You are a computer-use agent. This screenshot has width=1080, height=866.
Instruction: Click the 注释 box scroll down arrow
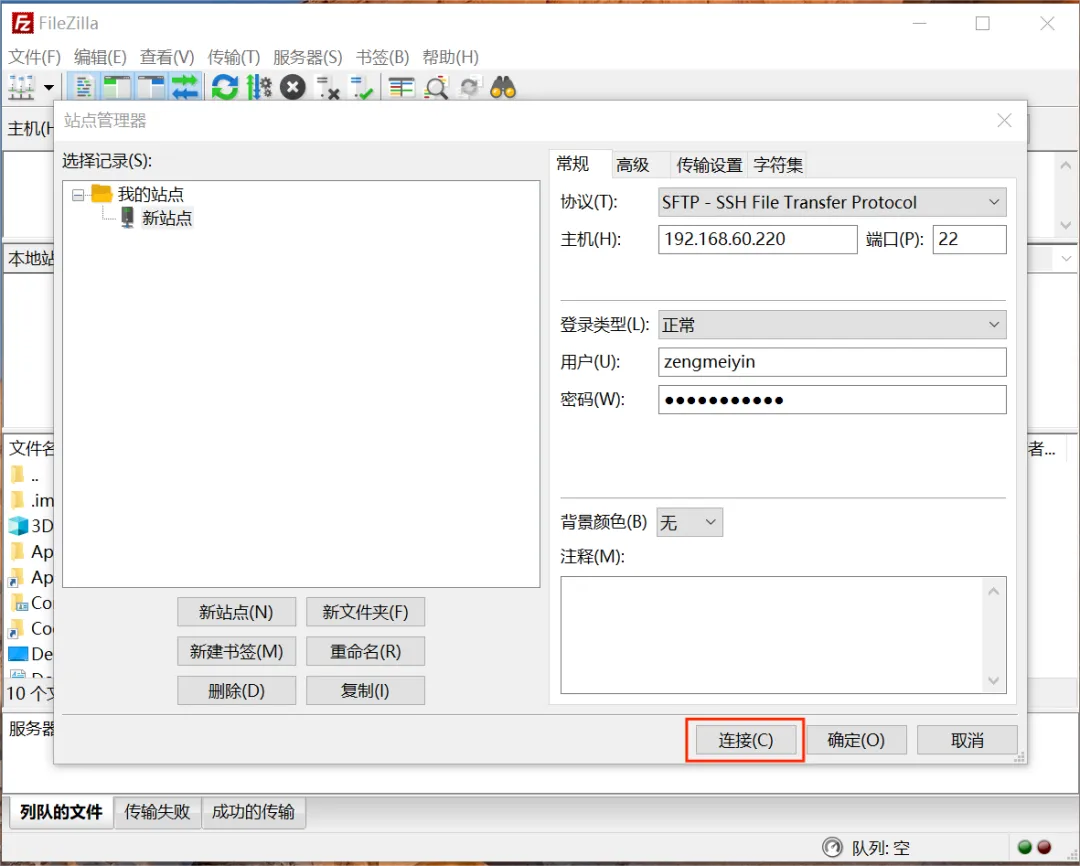[x=994, y=681]
